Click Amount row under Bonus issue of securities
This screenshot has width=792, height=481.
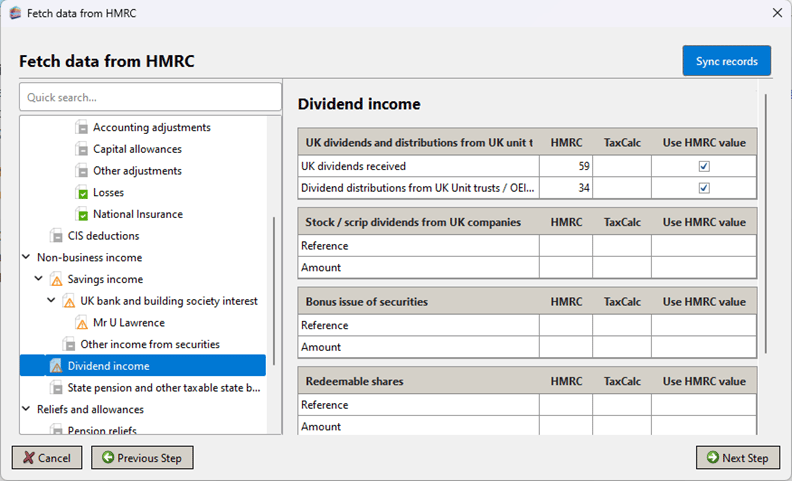[527, 347]
